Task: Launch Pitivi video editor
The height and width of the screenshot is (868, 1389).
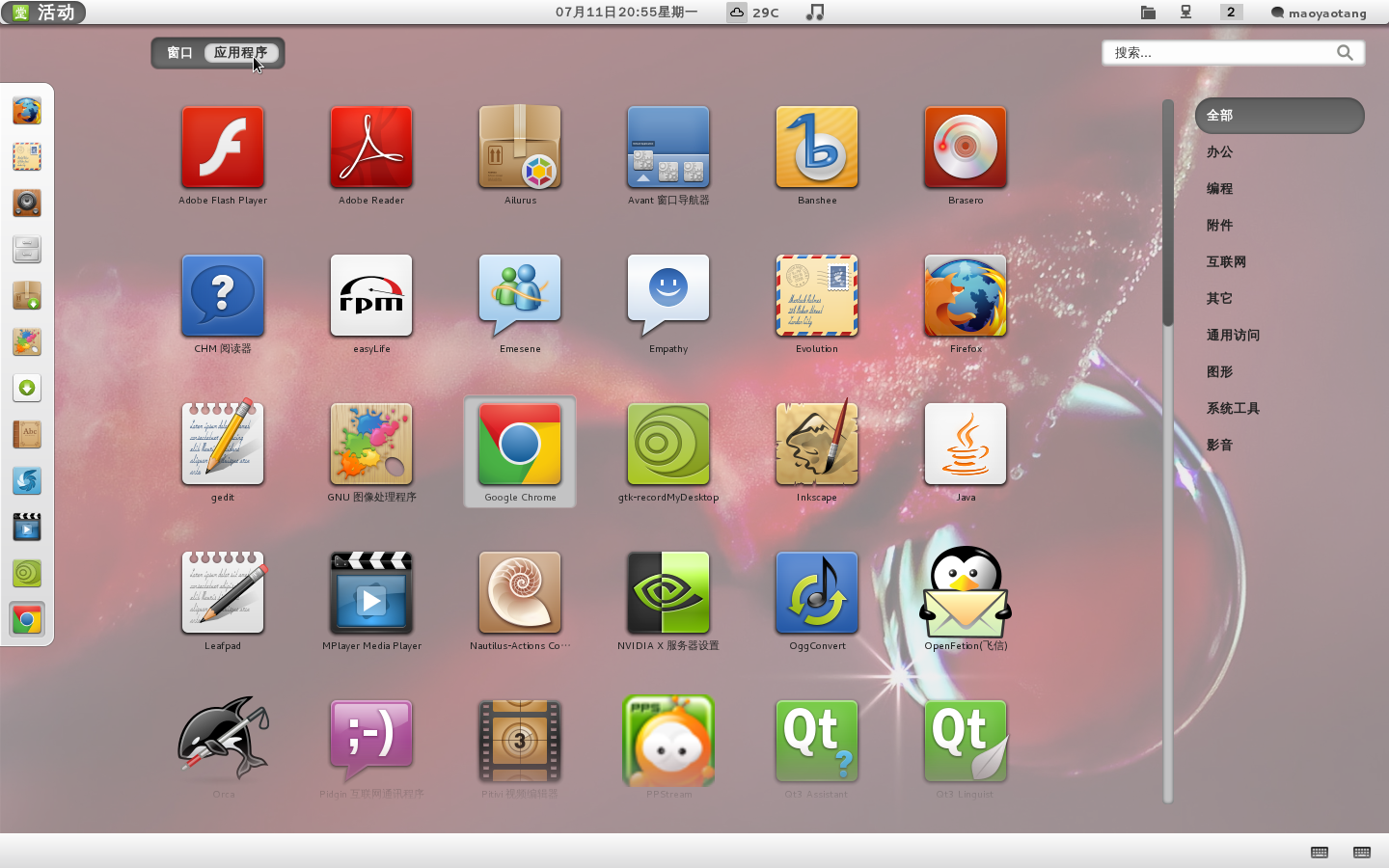Action: (x=520, y=742)
